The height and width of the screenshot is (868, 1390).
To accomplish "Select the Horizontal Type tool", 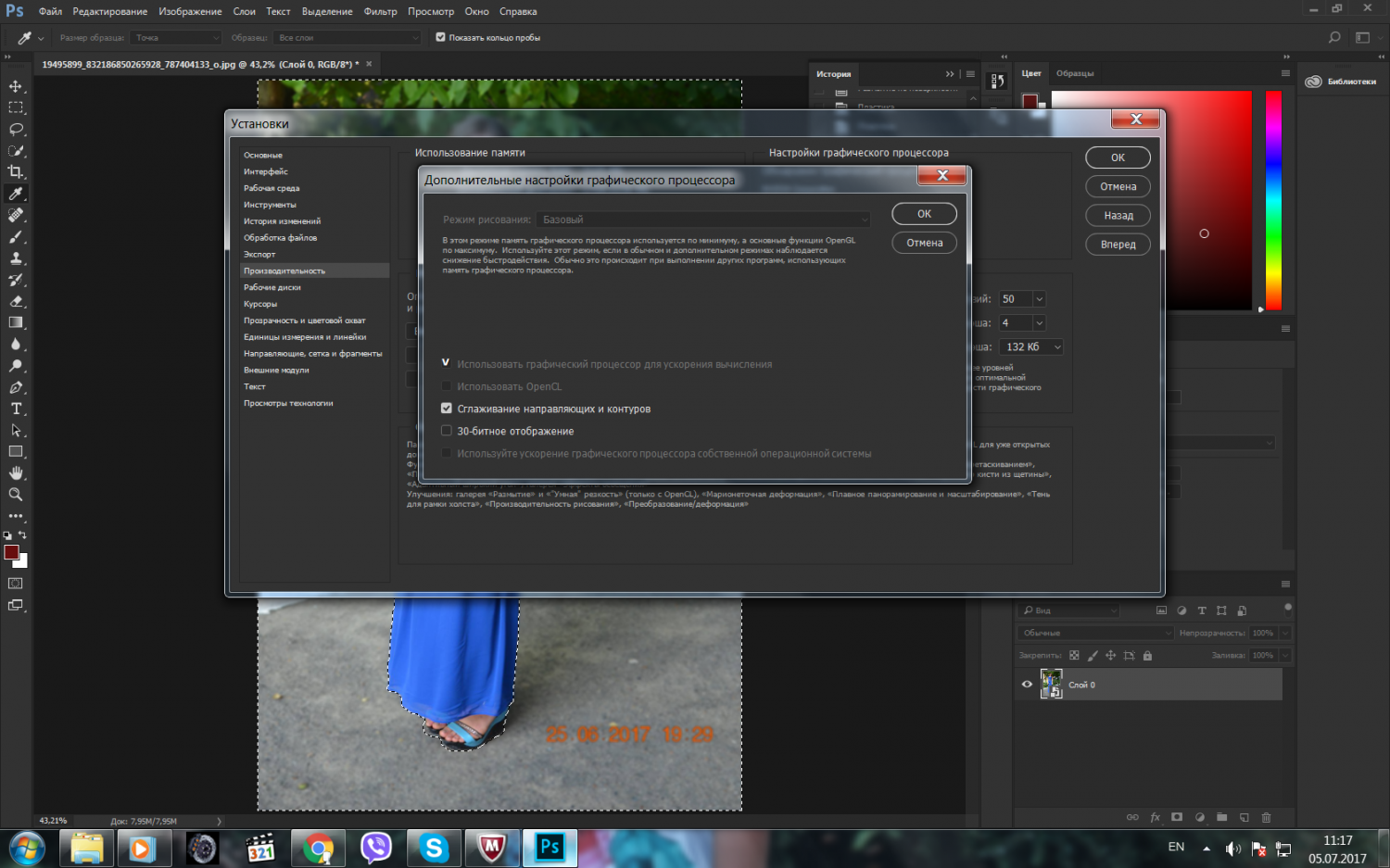I will (16, 409).
